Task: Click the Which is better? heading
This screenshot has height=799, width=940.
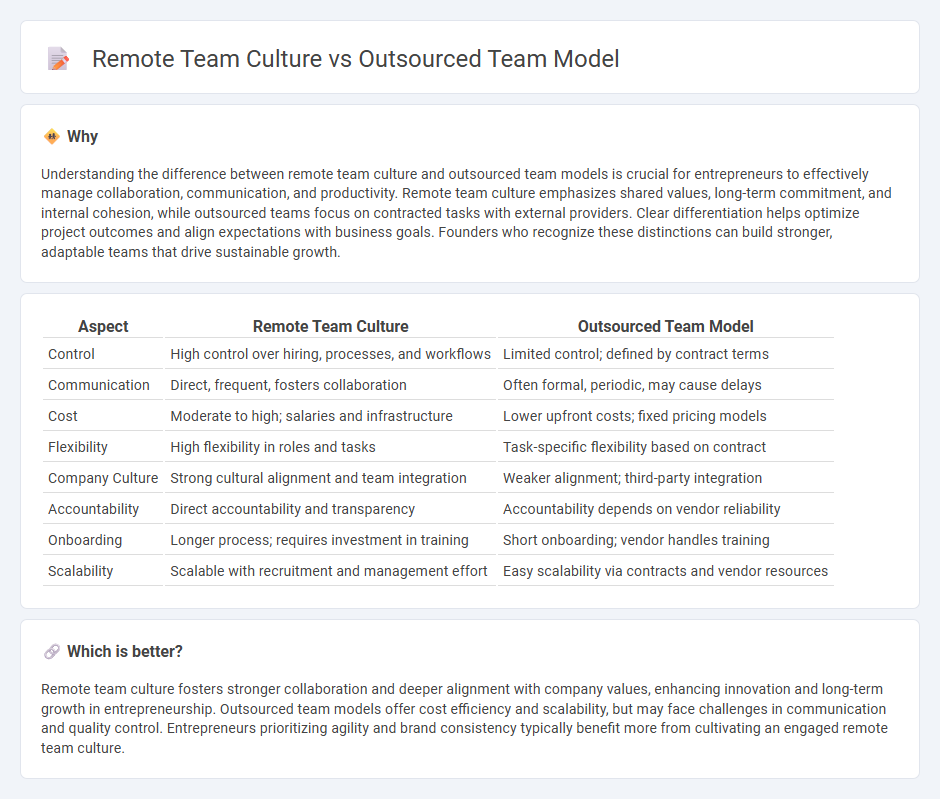Action: click(125, 652)
